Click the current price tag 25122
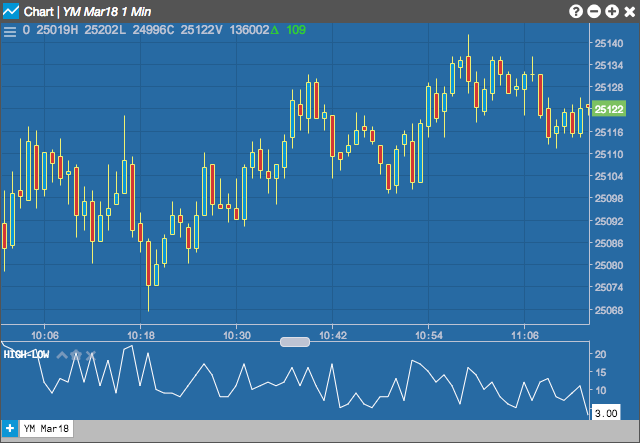 [609, 109]
